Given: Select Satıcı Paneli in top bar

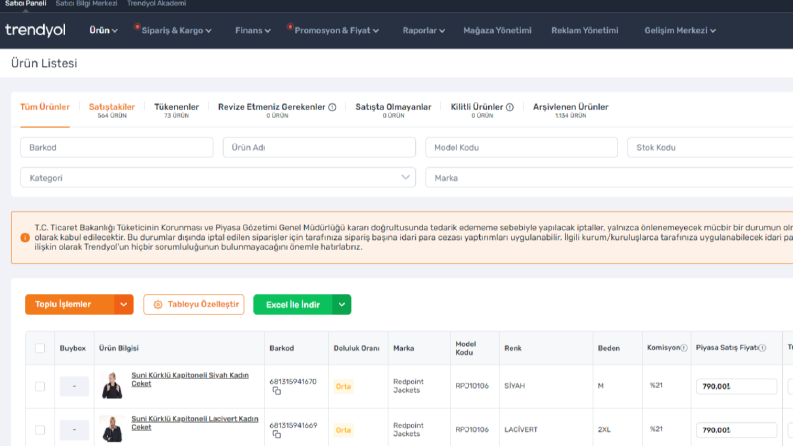Looking at the screenshot, I should (x=25, y=4).
